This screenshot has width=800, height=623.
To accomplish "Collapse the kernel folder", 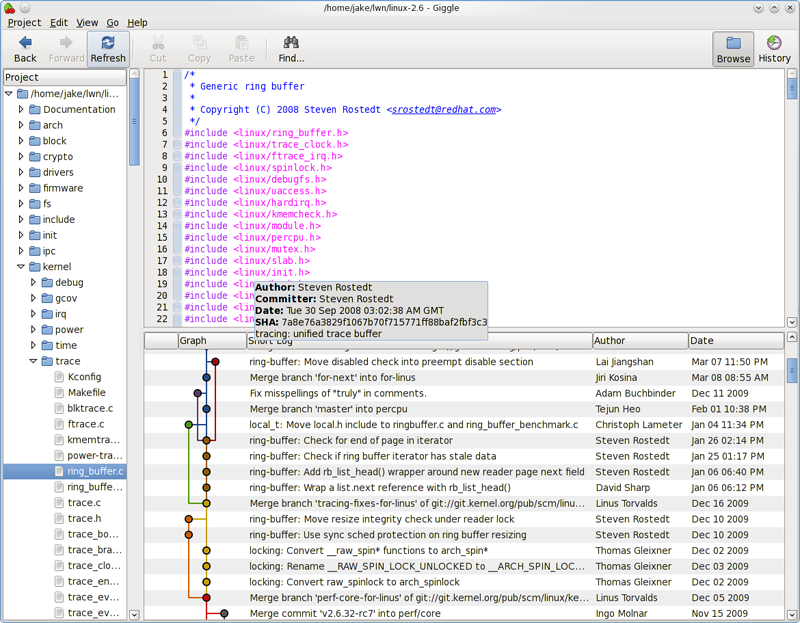I will (21, 266).
